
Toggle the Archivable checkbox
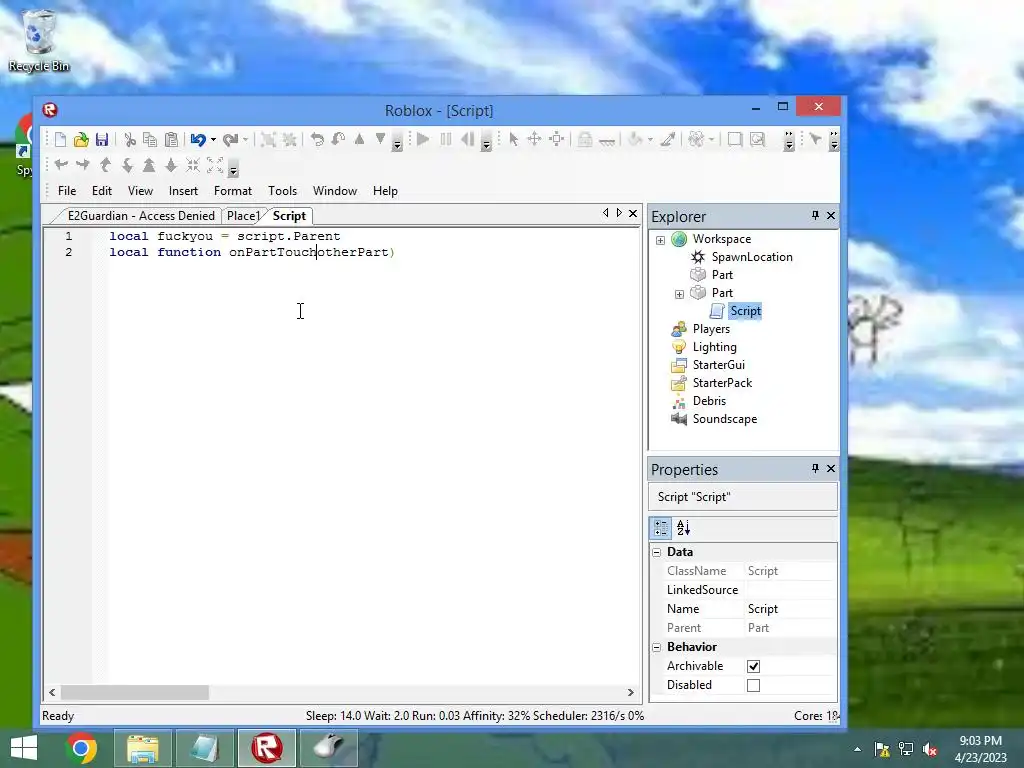(753, 666)
